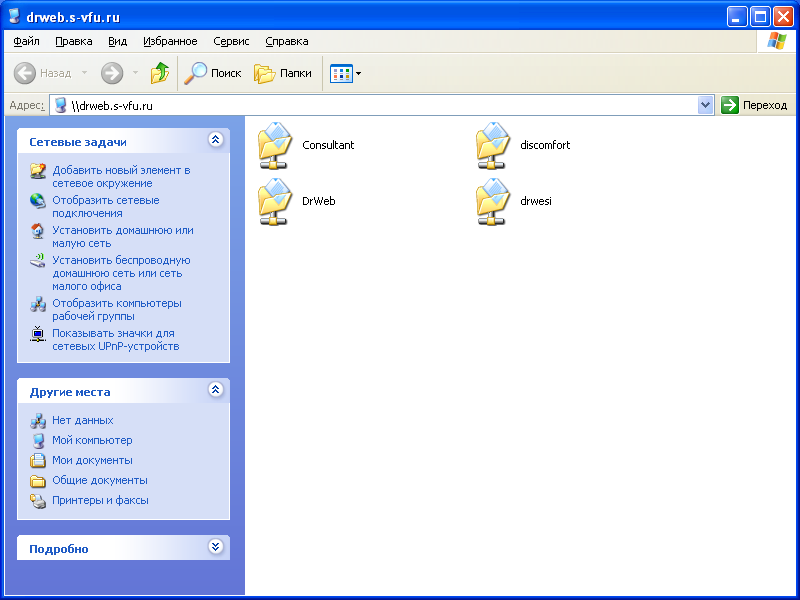
Task: Expand the address bar dropdown list
Action: pyautogui.click(x=705, y=106)
